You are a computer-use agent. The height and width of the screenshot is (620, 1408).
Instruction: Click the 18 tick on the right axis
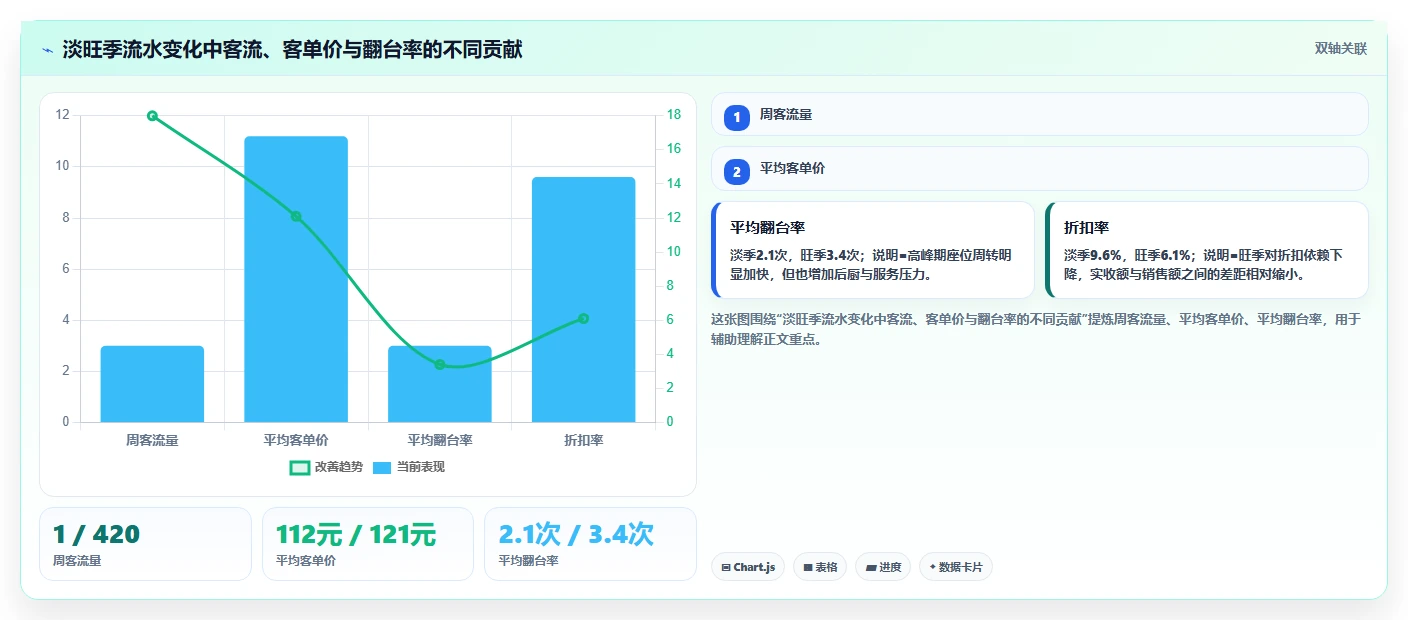click(x=673, y=115)
